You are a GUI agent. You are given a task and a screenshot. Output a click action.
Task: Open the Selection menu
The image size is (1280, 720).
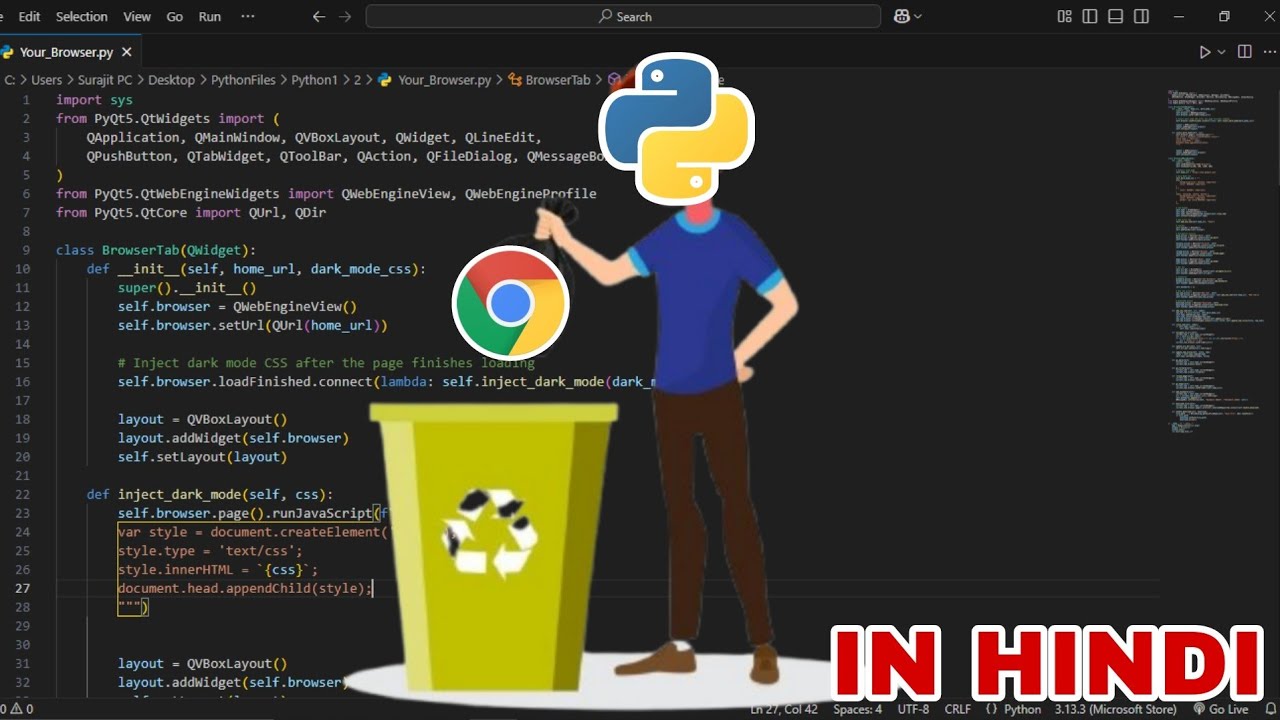tap(82, 17)
